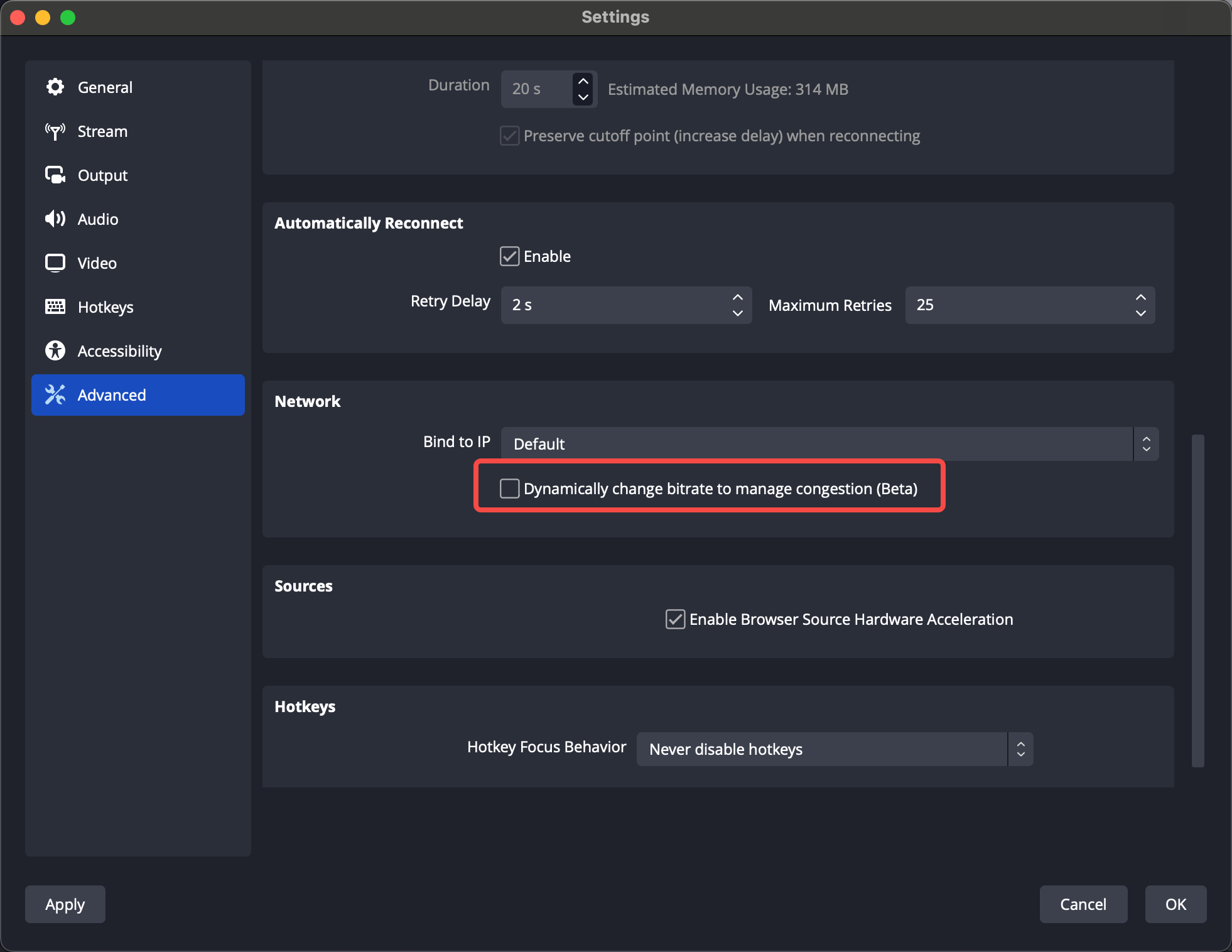
Task: Uncheck Automatically Reconnect Enable checkbox
Action: (x=509, y=256)
